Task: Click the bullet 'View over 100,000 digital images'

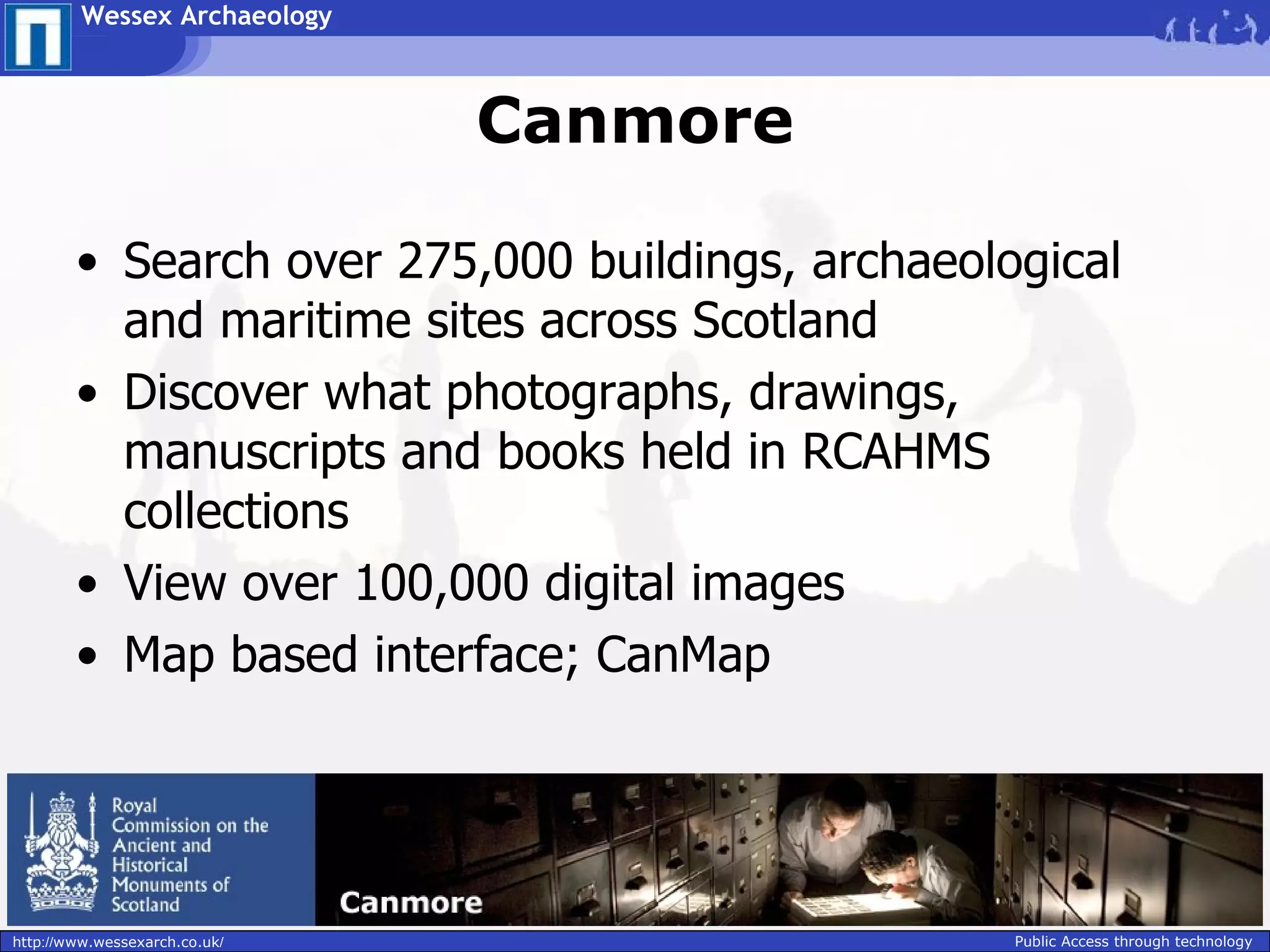Action: [484, 583]
